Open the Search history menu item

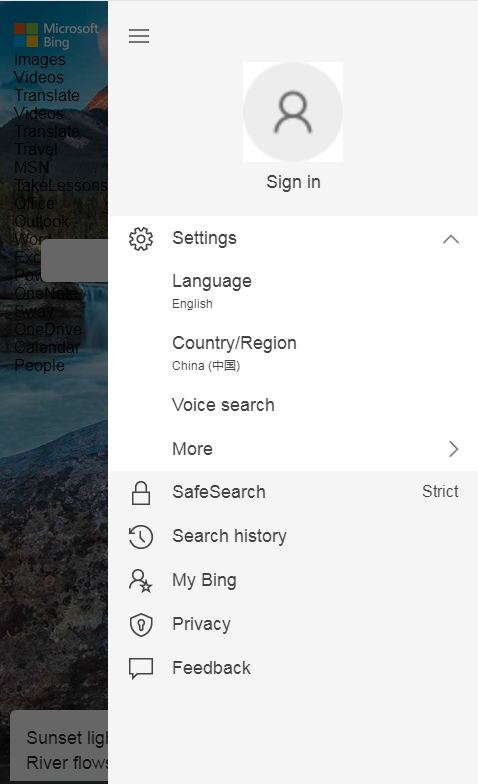[x=230, y=536]
